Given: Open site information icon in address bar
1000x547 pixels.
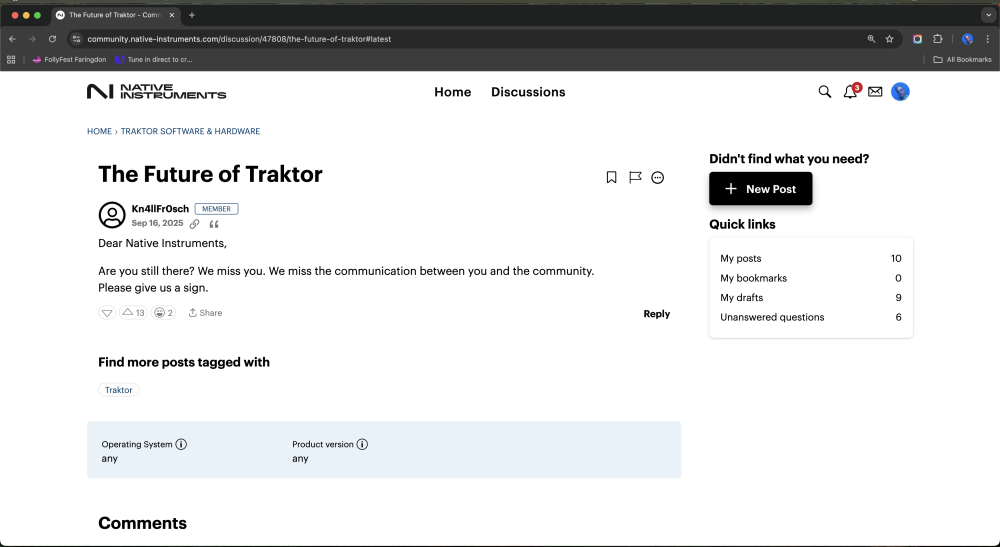Looking at the screenshot, I should click(x=76, y=39).
